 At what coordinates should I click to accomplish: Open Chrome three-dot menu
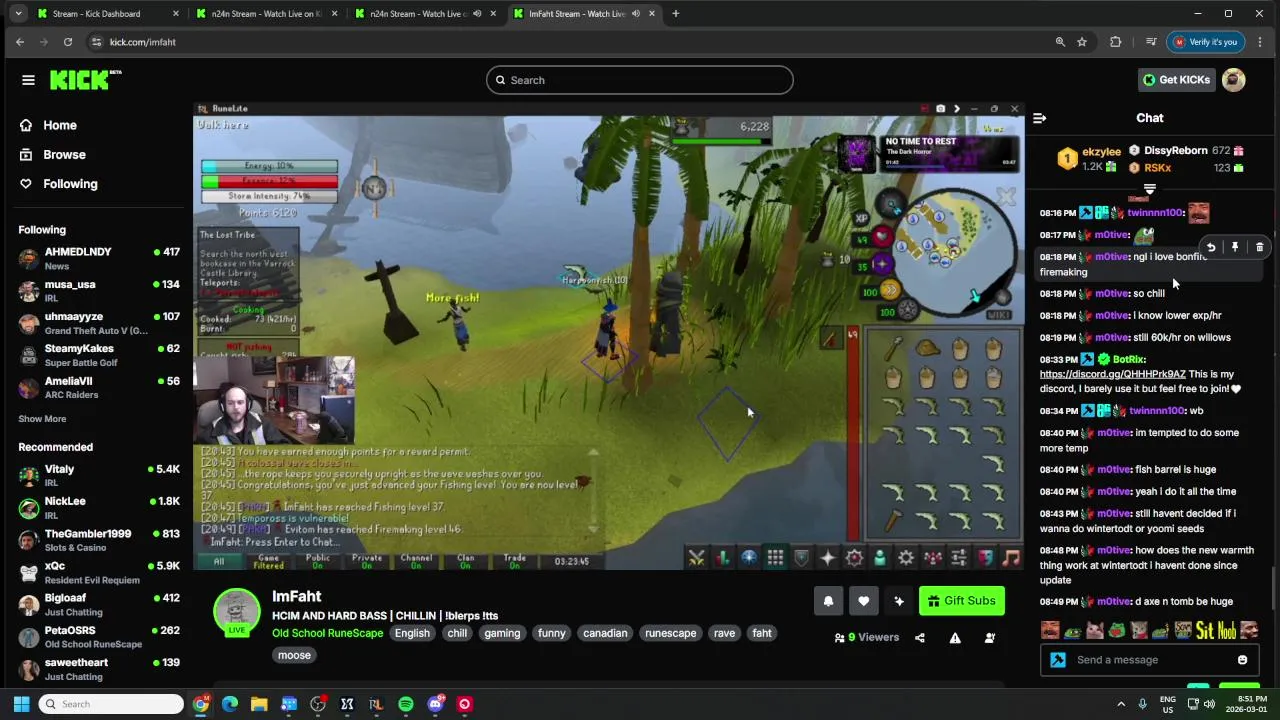[1259, 42]
